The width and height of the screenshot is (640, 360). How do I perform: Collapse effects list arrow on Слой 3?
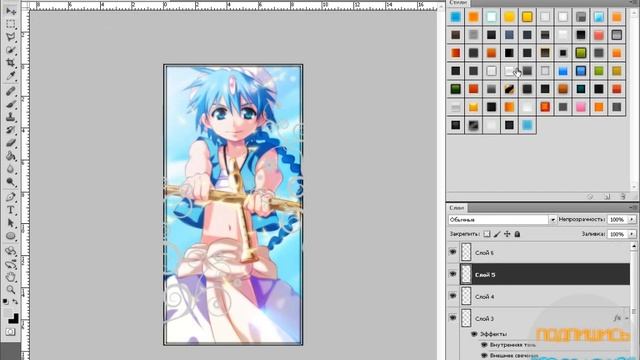[627, 318]
